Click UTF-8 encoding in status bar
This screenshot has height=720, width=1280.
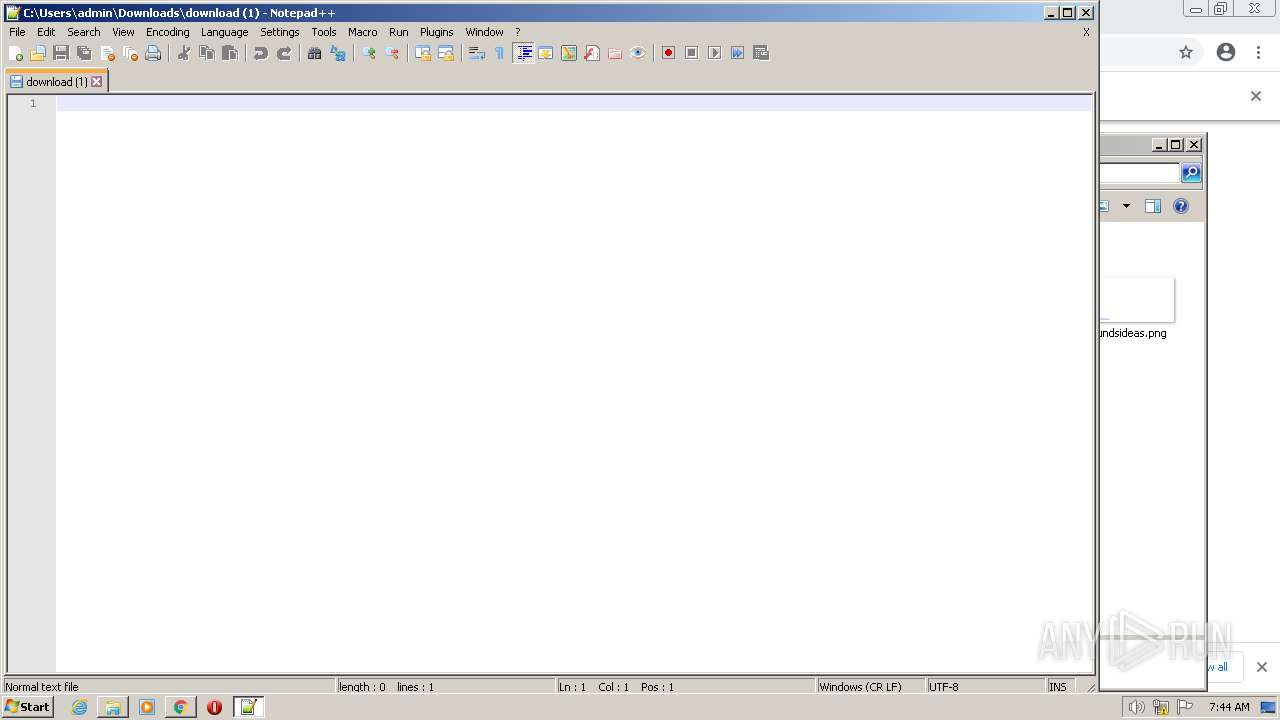point(985,687)
